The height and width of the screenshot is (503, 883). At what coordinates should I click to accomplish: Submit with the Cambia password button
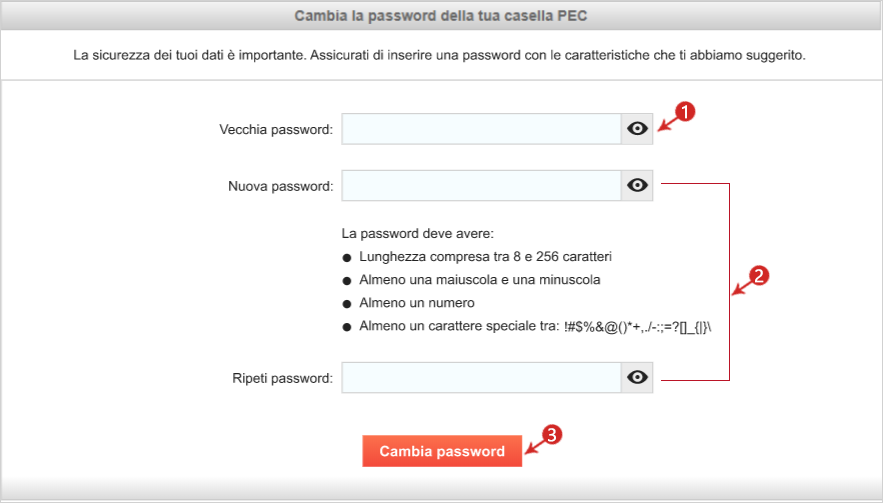(442, 451)
